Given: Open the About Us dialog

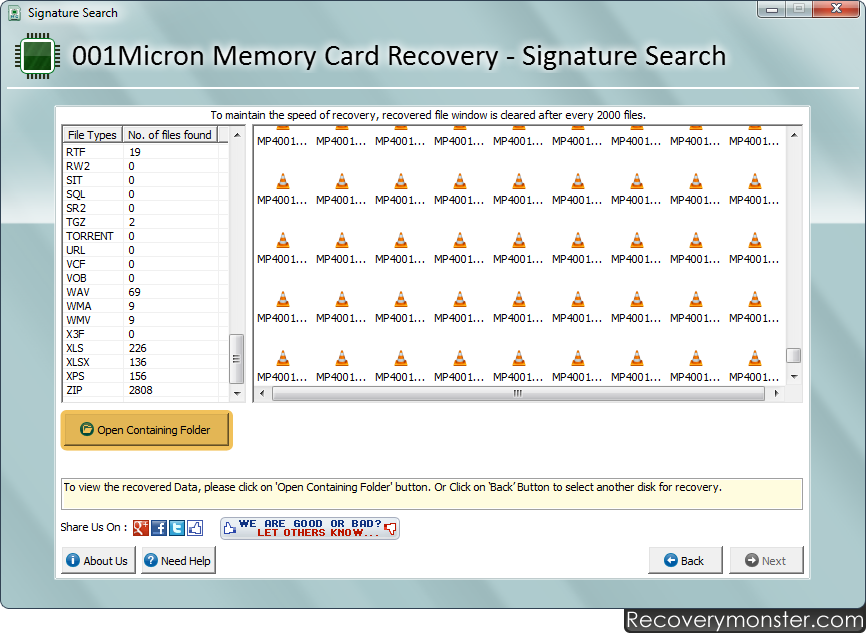Looking at the screenshot, I should pos(98,561).
